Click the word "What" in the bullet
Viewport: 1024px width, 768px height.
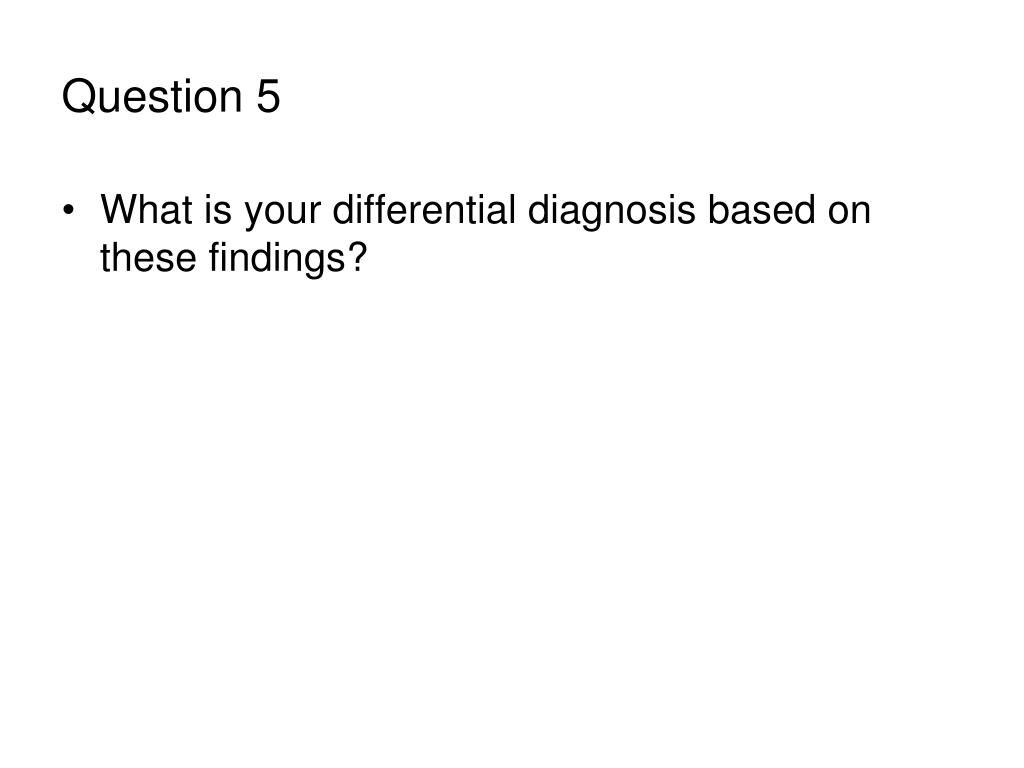click(x=146, y=210)
